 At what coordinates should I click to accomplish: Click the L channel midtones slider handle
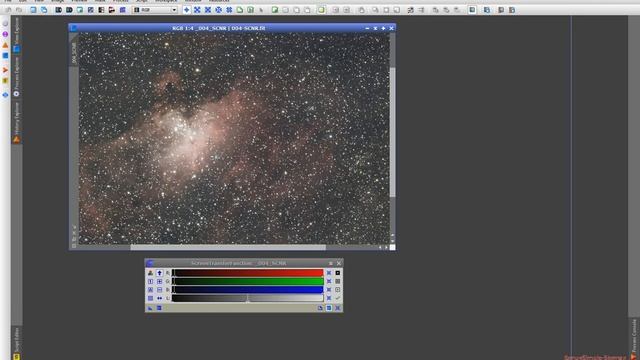[247, 299]
